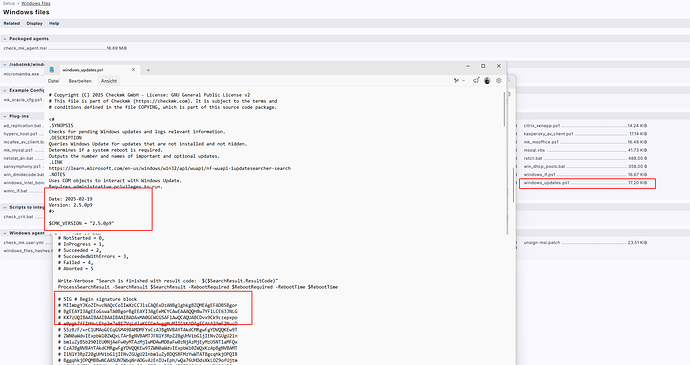The image size is (690, 365).
Task: Open the Help menu in Checkmk
Action: tap(54, 23)
